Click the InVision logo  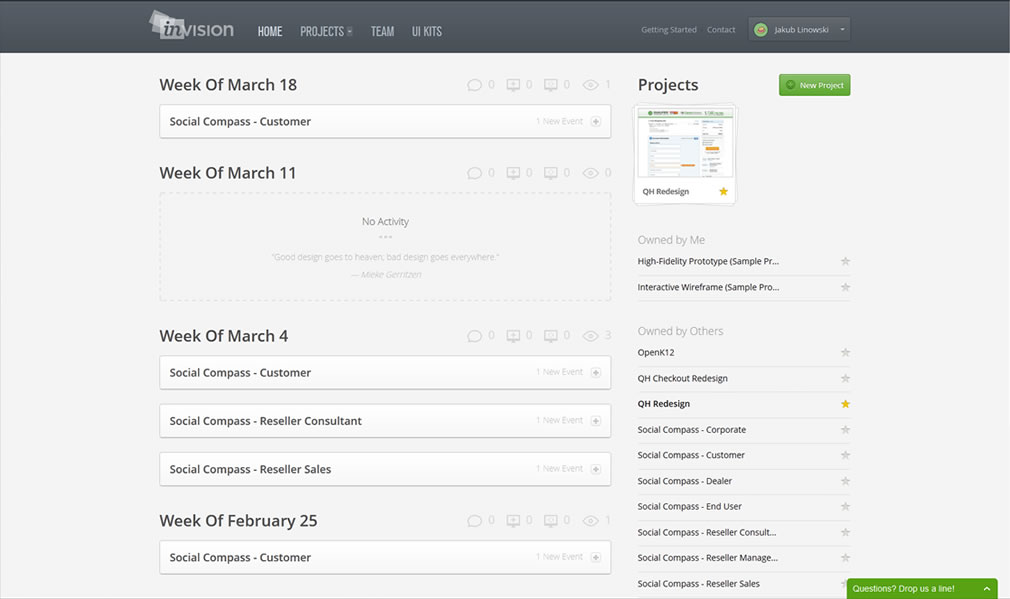click(x=192, y=26)
